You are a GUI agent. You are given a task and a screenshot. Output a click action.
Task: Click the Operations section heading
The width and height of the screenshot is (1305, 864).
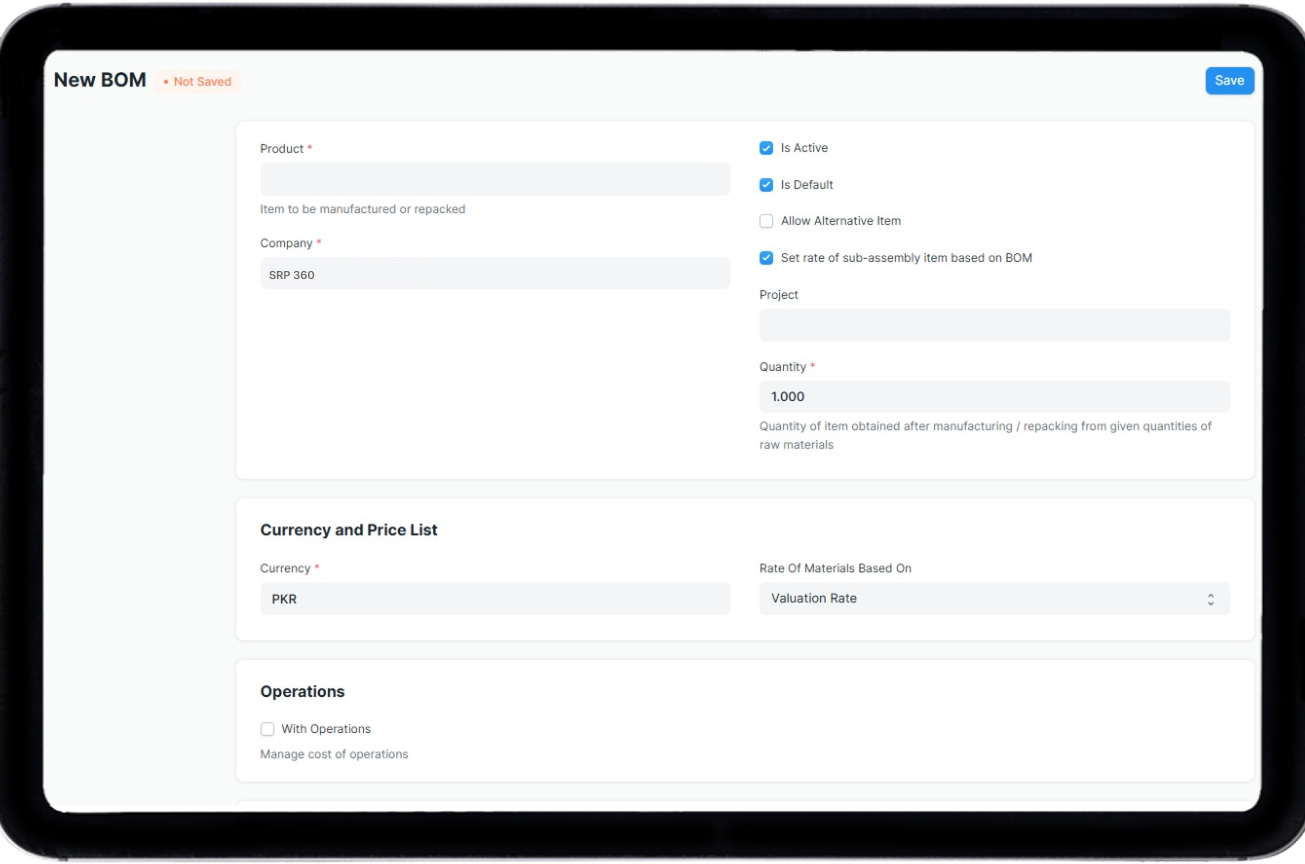coord(302,692)
